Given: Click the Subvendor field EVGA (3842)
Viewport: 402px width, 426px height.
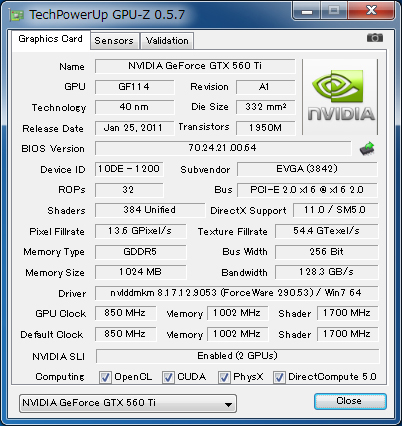Looking at the screenshot, I should [307, 169].
